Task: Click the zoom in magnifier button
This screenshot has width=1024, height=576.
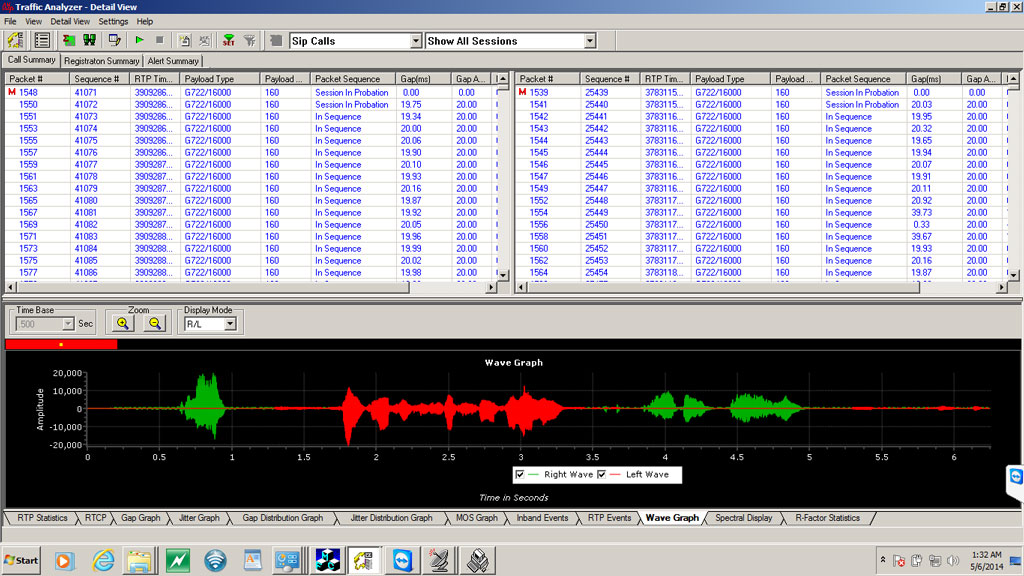Action: (x=123, y=323)
